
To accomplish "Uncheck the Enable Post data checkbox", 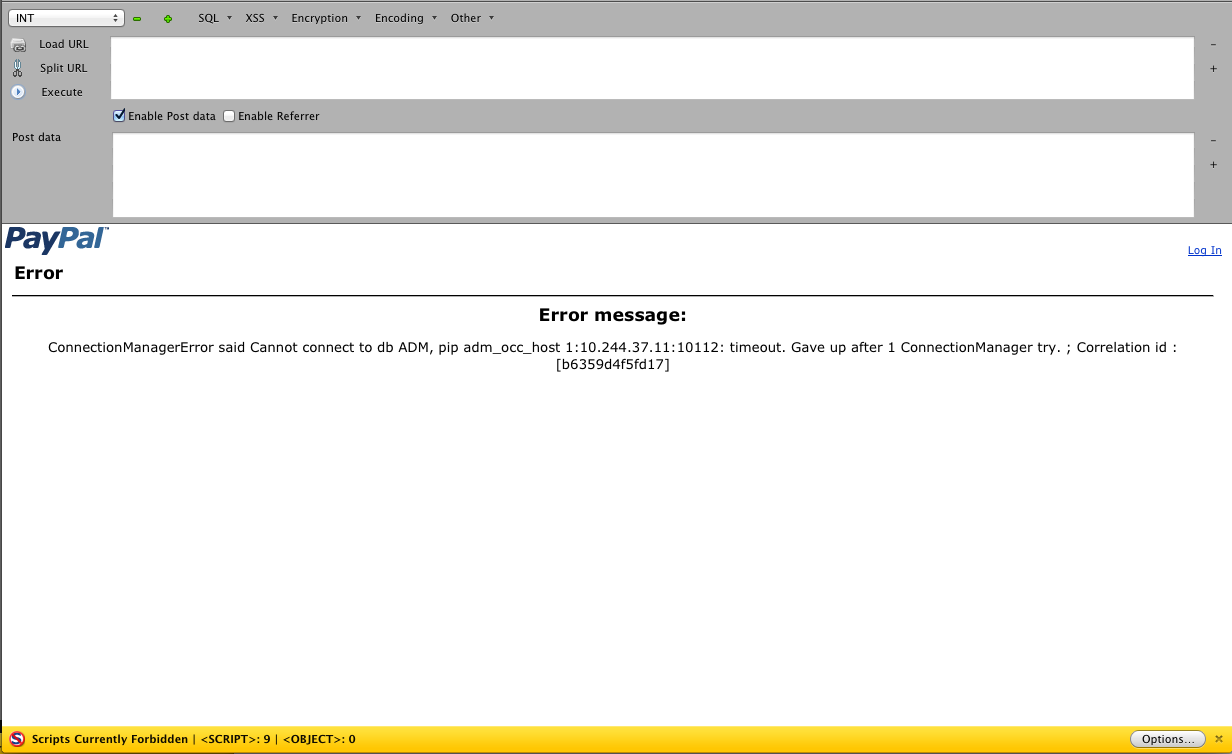I will (119, 116).
